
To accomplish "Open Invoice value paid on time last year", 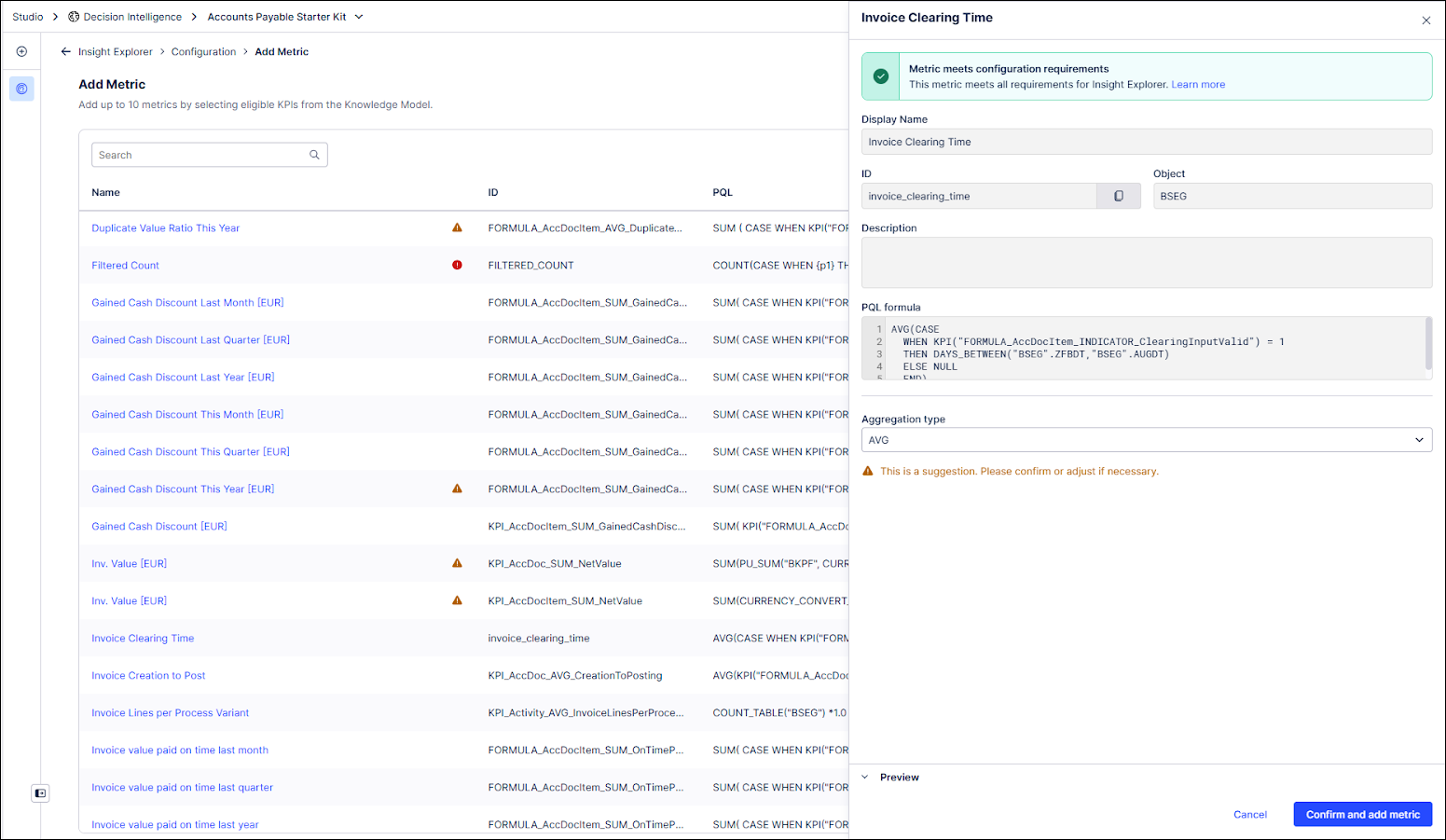I will (174, 824).
